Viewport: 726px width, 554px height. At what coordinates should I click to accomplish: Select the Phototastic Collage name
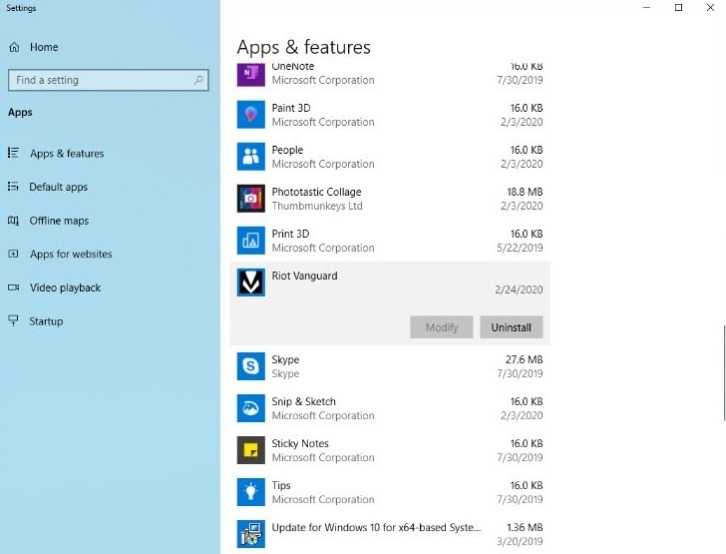(316, 192)
